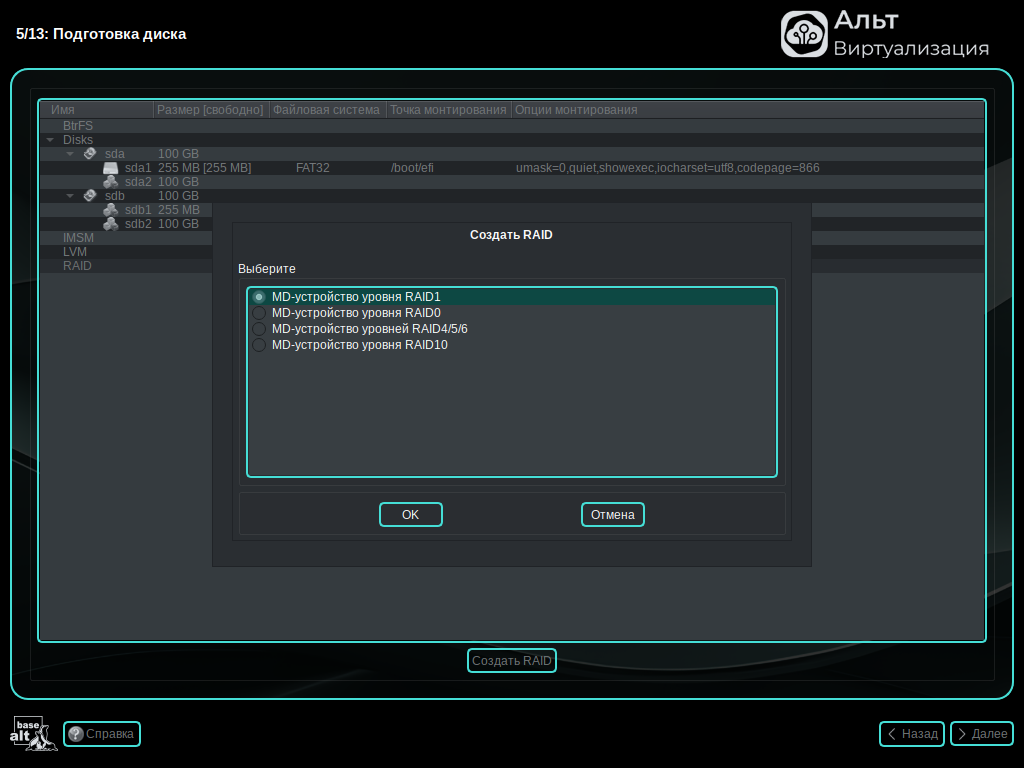Click the Файловая система column header
Viewport: 1024px width, 768px height.
point(327,110)
